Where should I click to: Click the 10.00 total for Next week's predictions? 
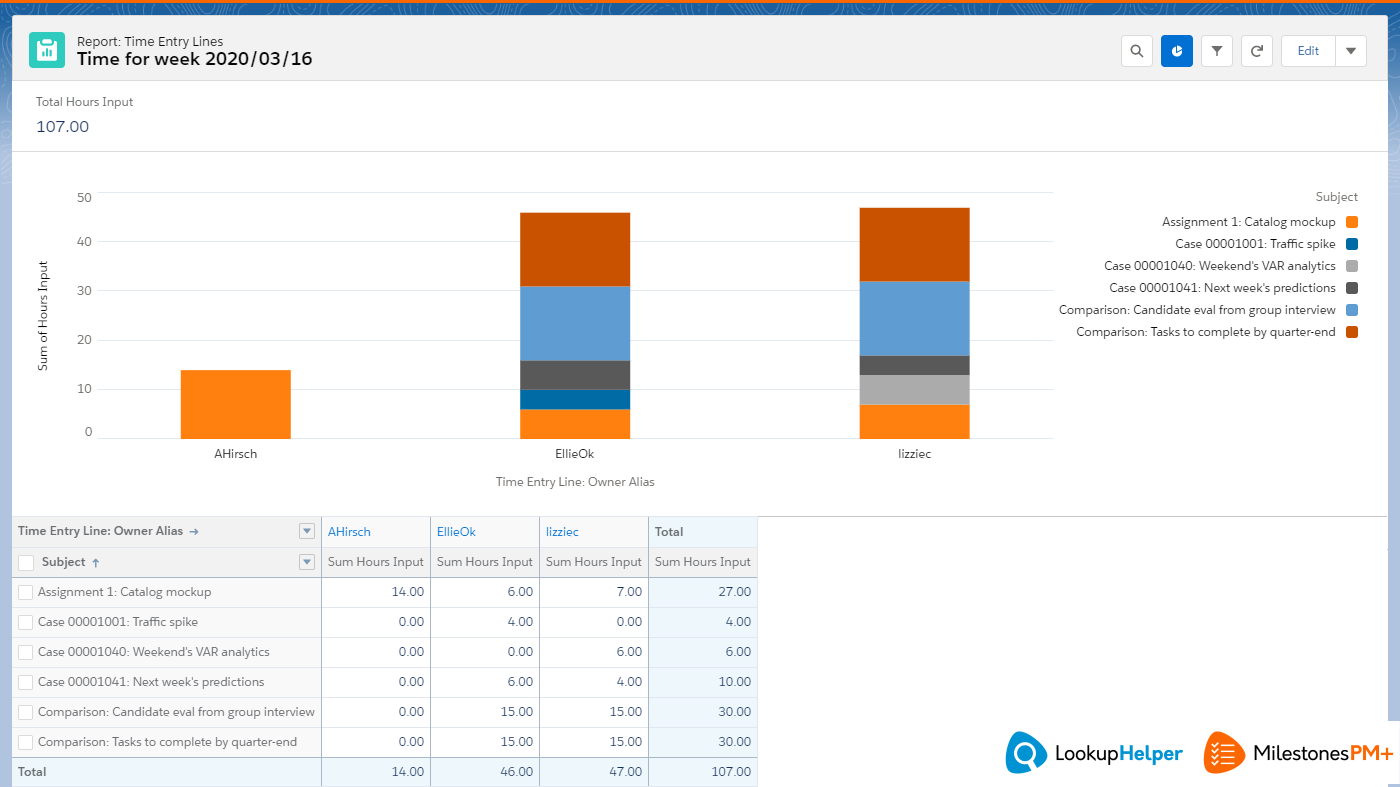tap(703, 682)
